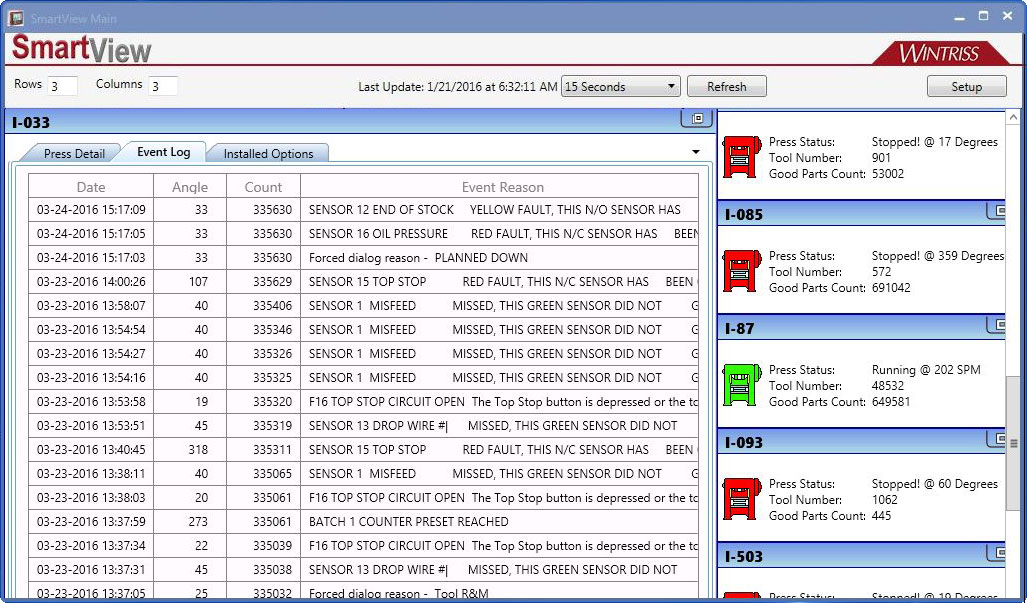Select the Event Log tab
The width and height of the screenshot is (1027, 603).
click(x=164, y=152)
